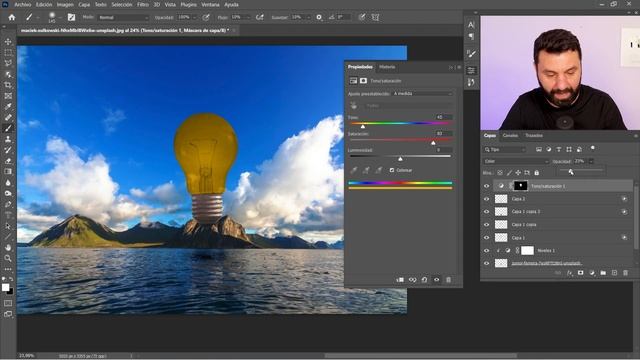This screenshot has width=640, height=360.
Task: Adjust the Saturación slider
Action: 433,142
